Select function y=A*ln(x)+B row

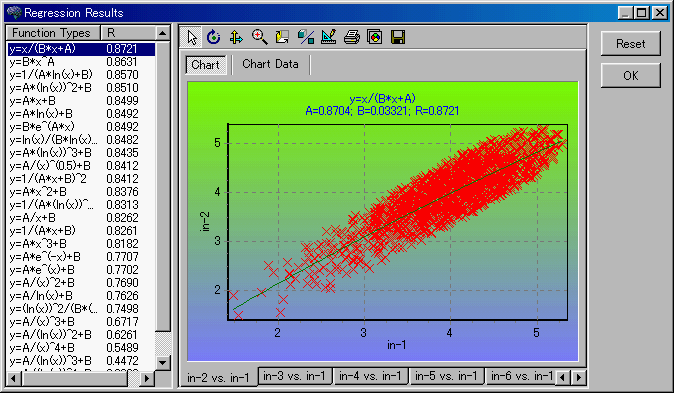pos(81,114)
